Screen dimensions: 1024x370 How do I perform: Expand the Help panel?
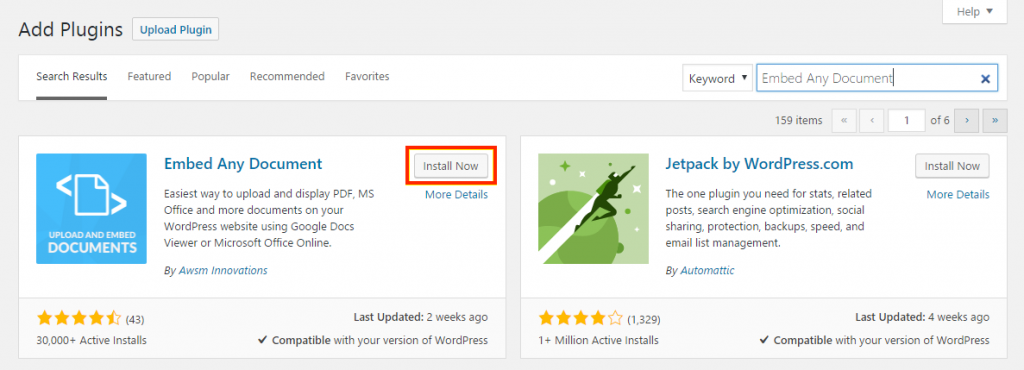(x=974, y=12)
